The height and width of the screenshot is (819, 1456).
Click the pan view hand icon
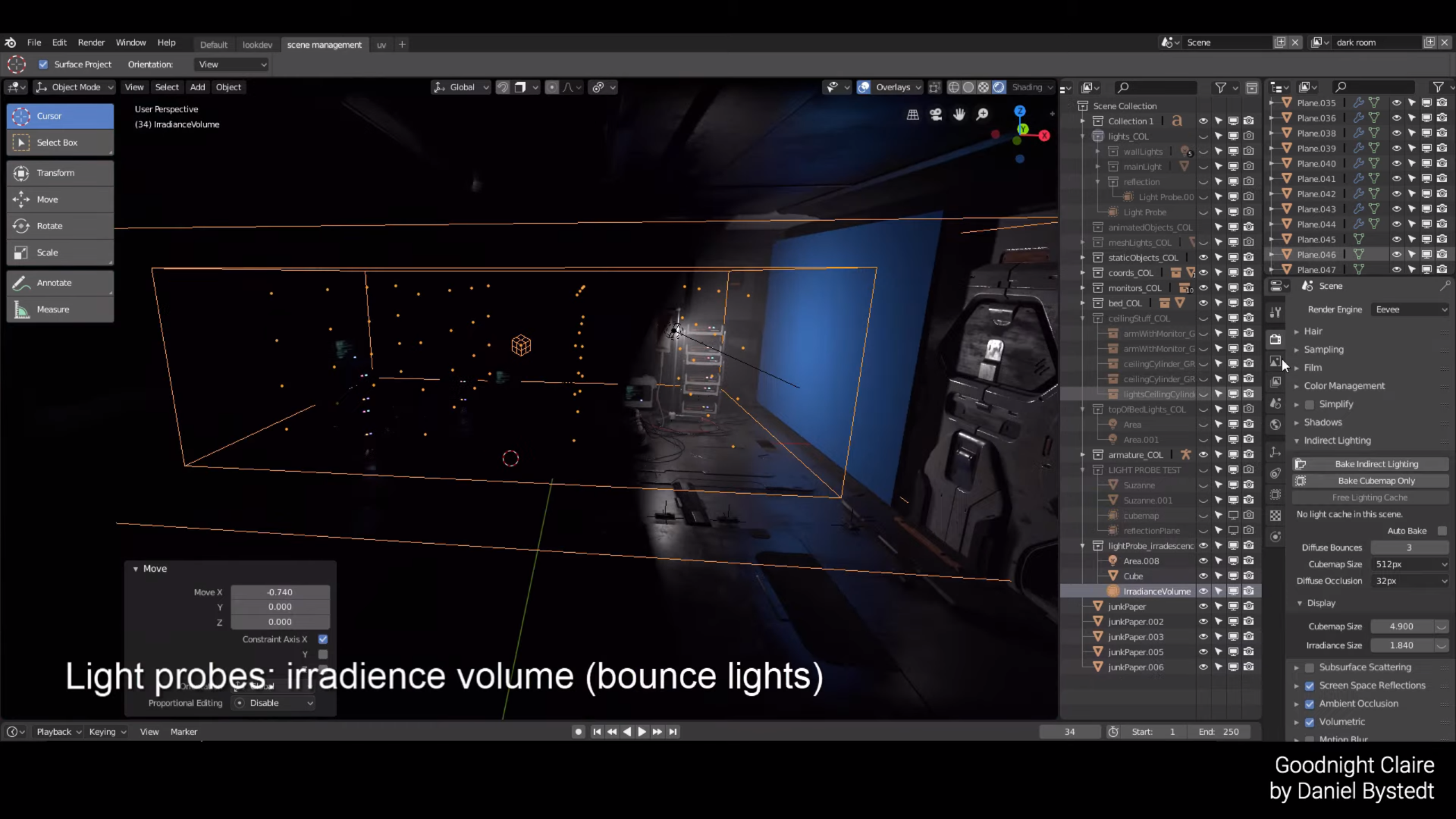[959, 115]
